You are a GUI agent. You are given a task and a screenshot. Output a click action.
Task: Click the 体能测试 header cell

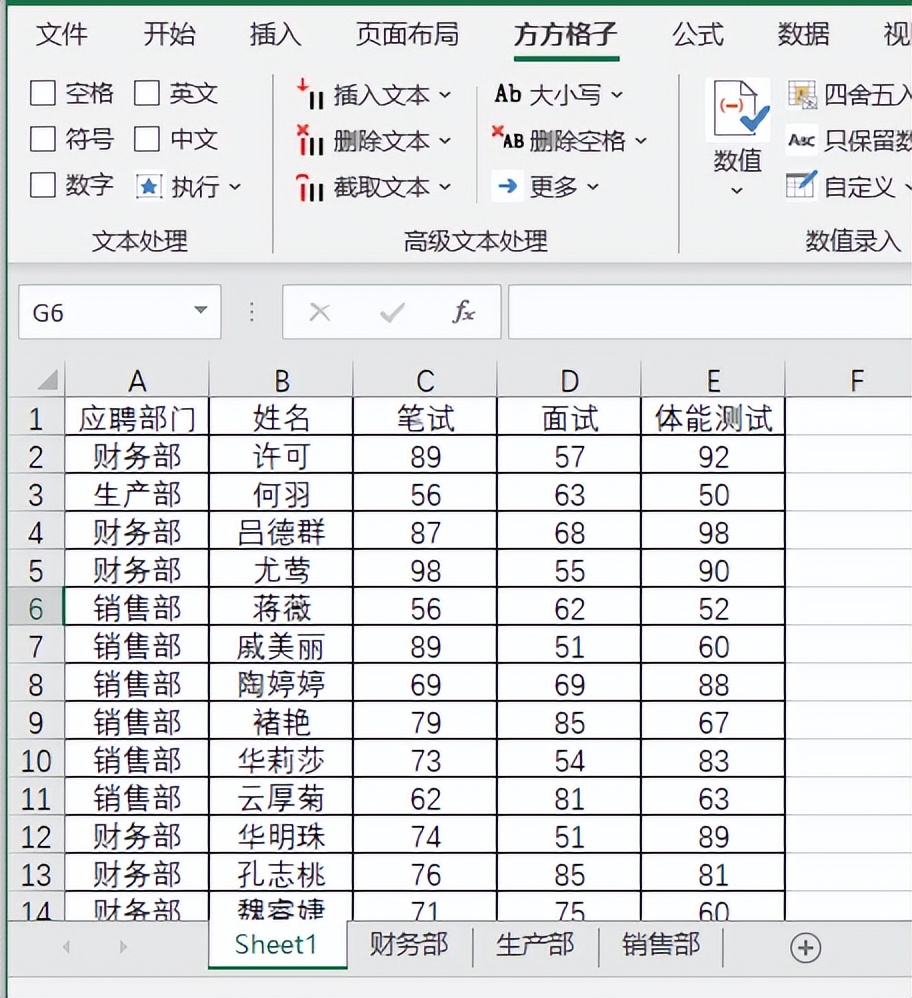tap(713, 418)
